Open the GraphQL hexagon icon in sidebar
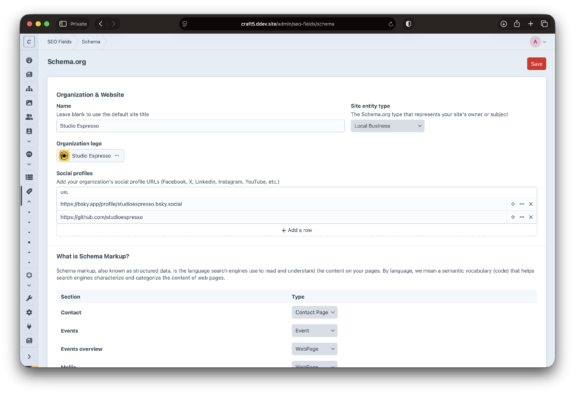This screenshot has width=576, height=395. click(29, 275)
